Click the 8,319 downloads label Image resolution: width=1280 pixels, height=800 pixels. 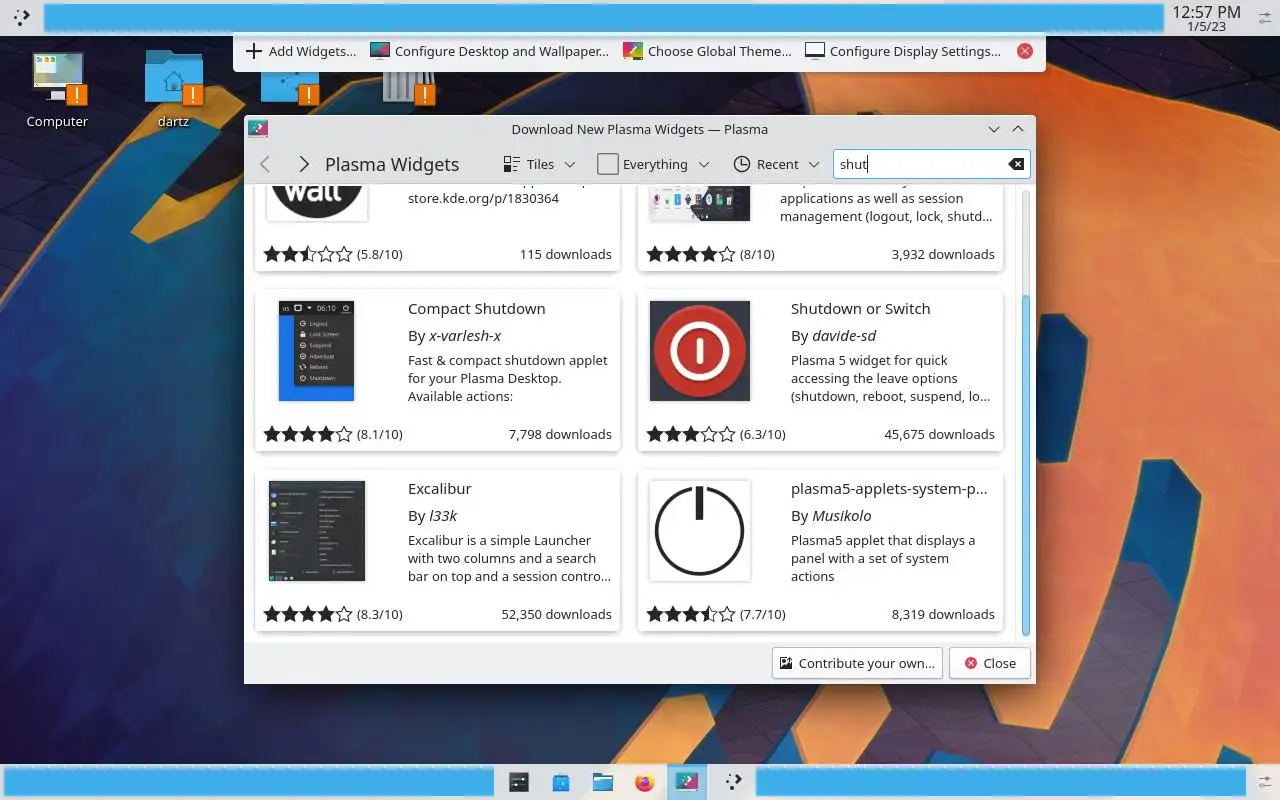[x=943, y=614]
